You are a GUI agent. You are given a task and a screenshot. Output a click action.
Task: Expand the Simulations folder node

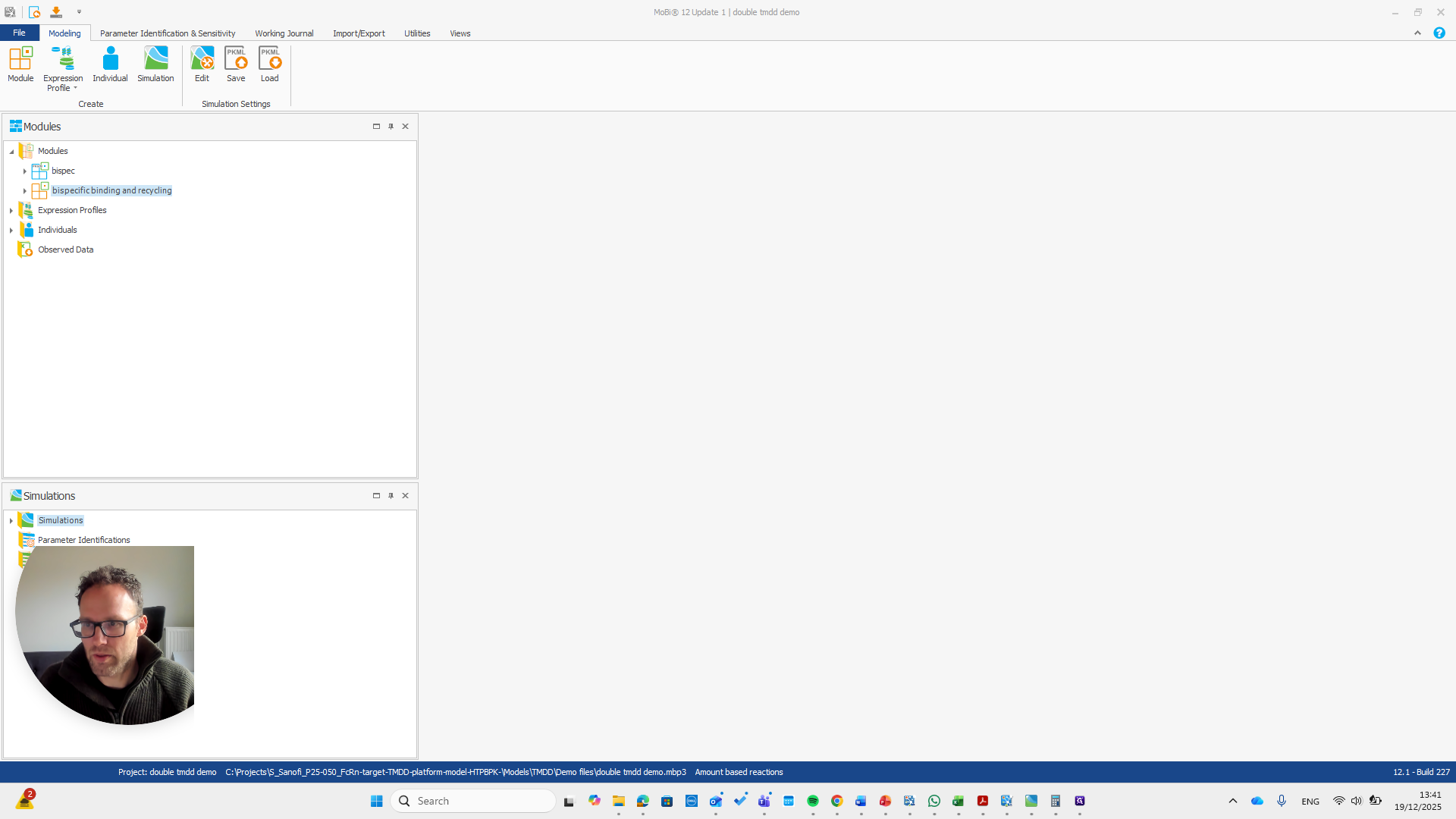click(11, 521)
